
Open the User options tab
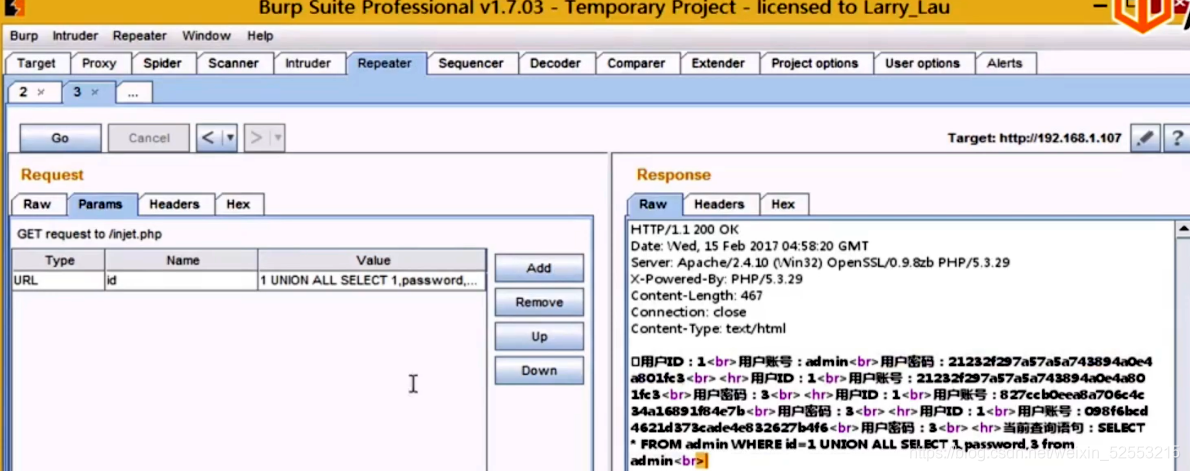[x=923, y=64]
